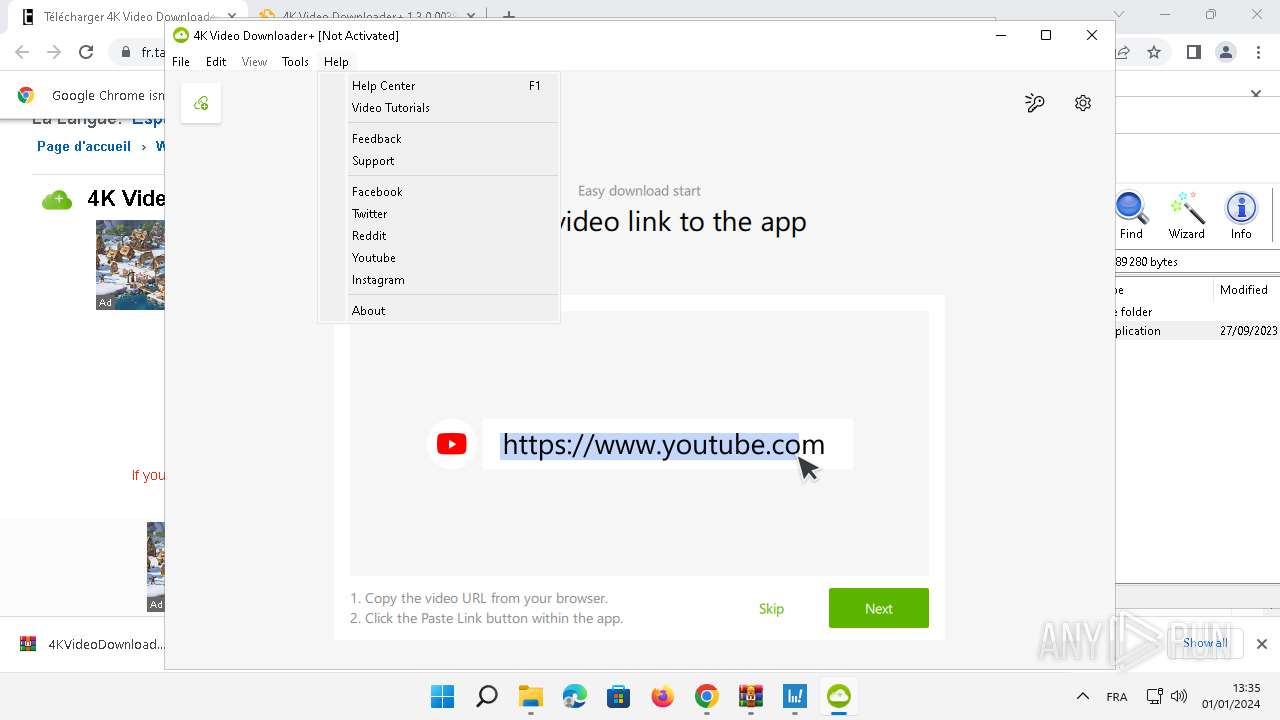The height and width of the screenshot is (720, 1280).
Task: Open the volume control in the tray
Action: [1179, 696]
